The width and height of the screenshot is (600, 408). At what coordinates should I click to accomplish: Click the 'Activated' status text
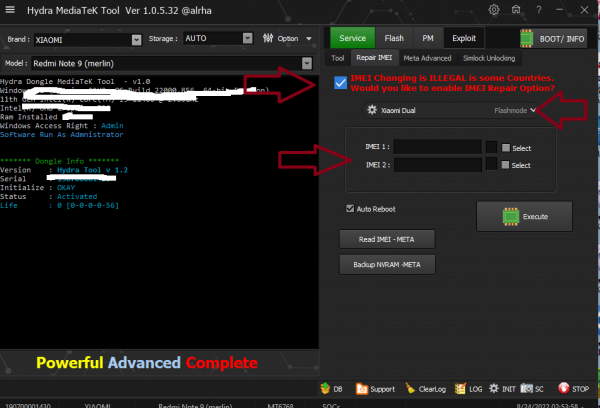point(77,196)
